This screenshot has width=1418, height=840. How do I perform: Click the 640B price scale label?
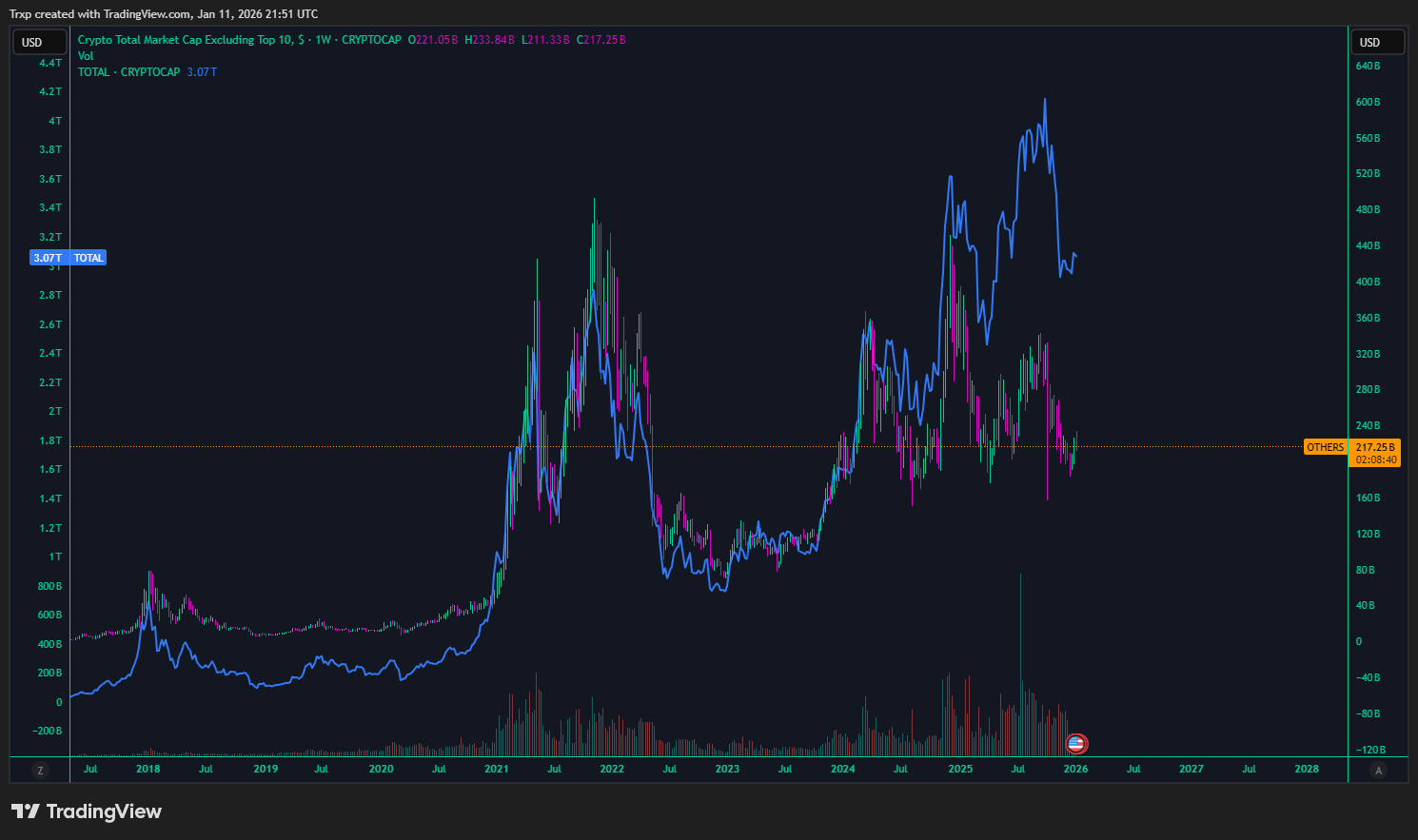(1368, 66)
